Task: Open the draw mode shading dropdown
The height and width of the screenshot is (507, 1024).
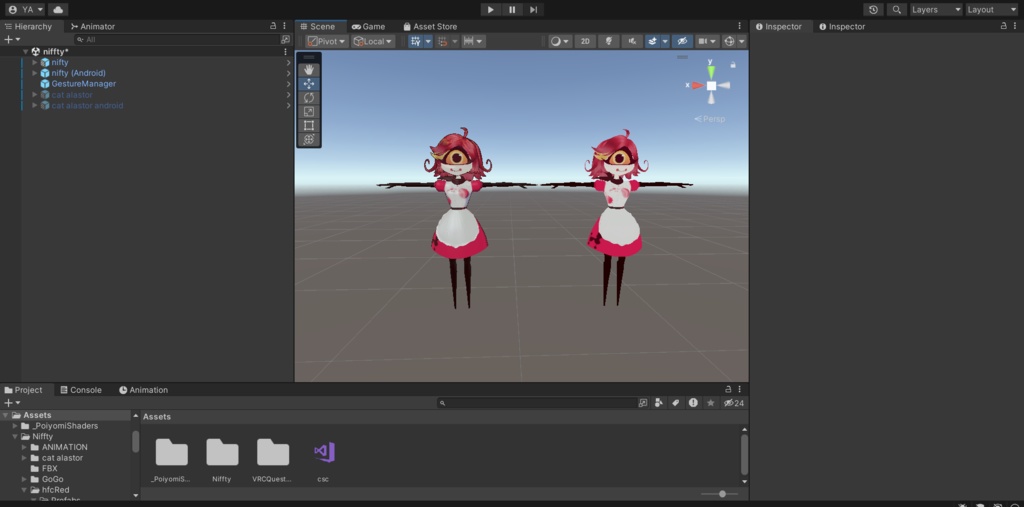Action: click(x=560, y=41)
